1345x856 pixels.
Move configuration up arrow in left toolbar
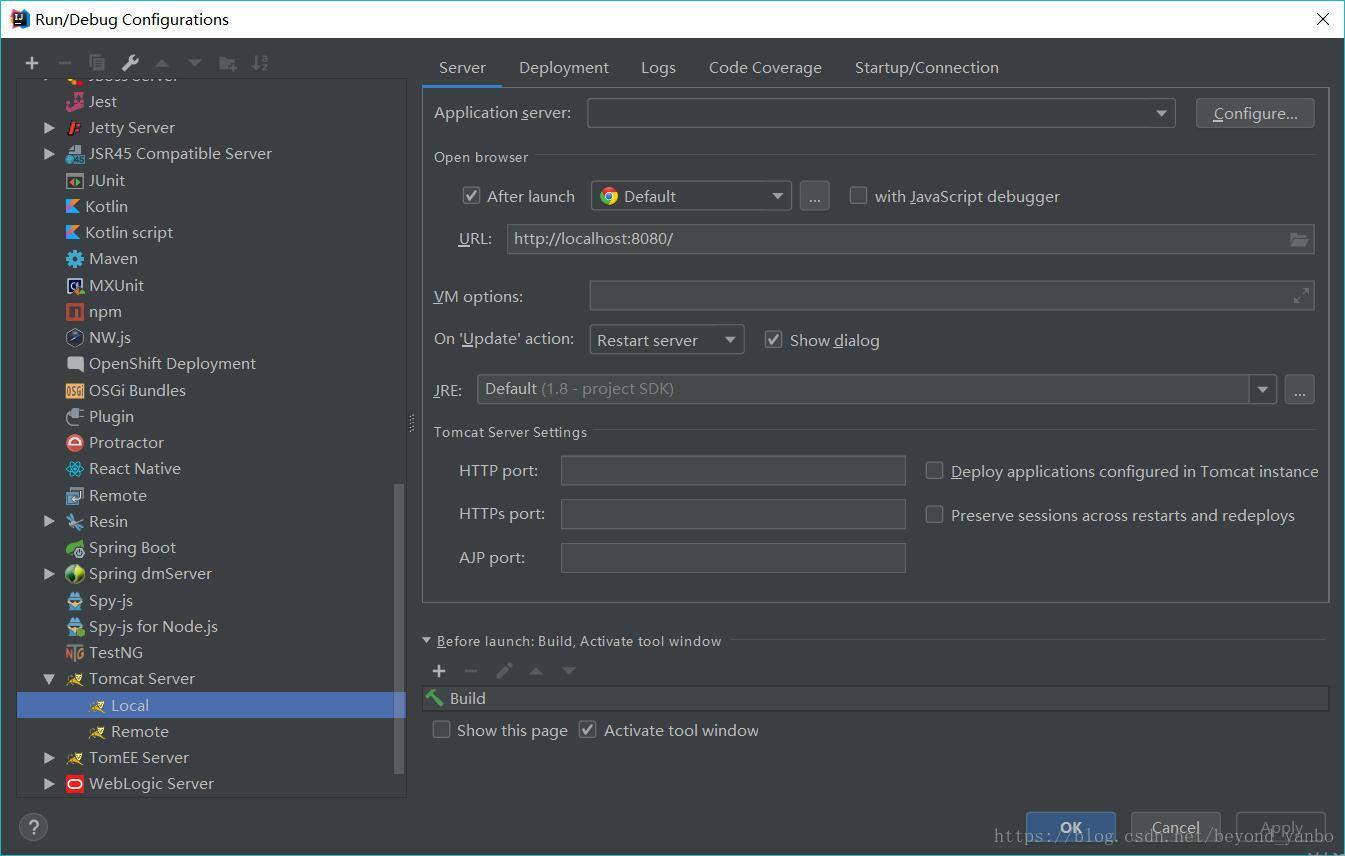tap(162, 63)
